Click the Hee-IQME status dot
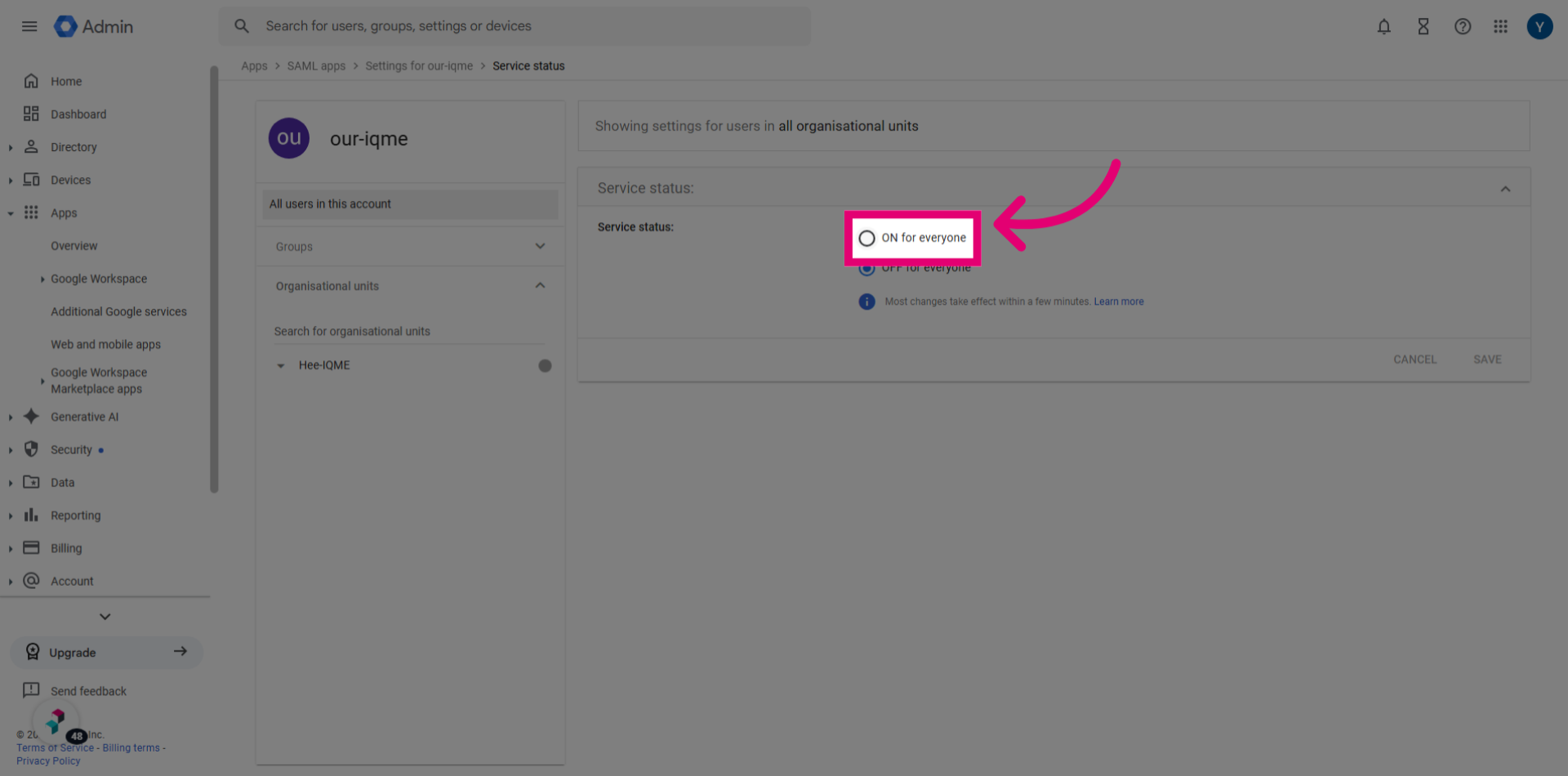The image size is (1568, 776). (x=545, y=365)
